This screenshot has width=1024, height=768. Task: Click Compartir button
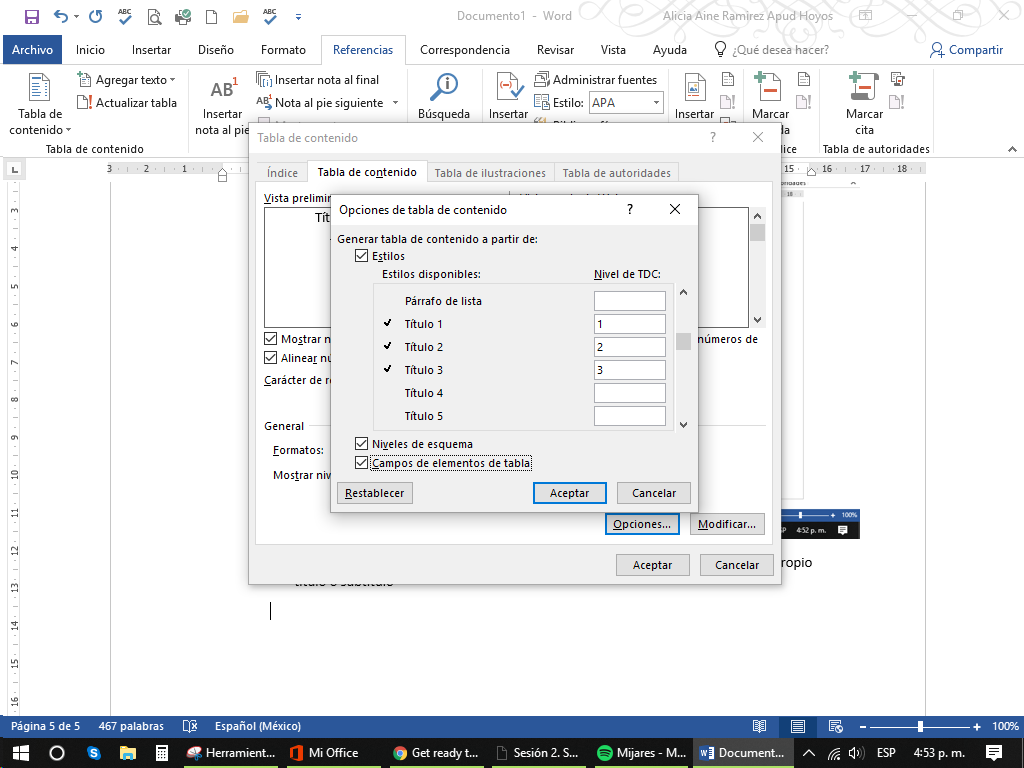pyautogui.click(x=967, y=50)
